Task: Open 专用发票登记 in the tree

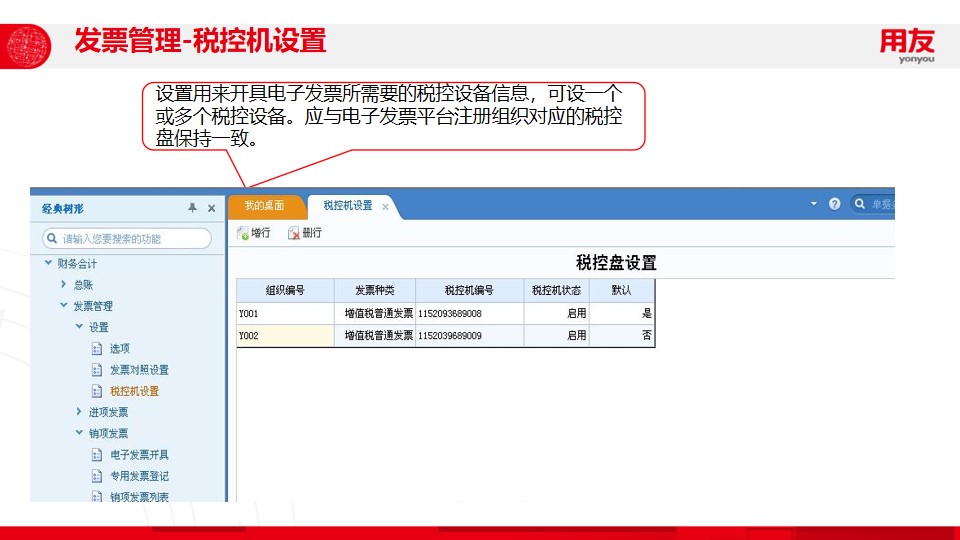Action: (139, 476)
